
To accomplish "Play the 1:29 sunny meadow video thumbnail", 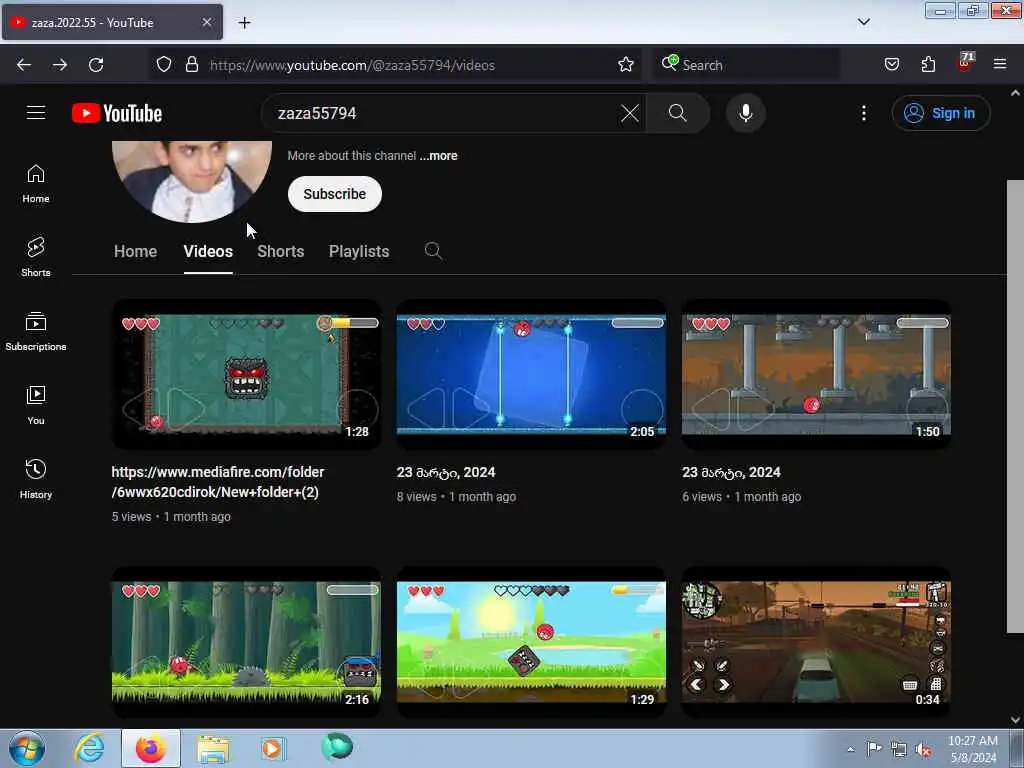I will (x=531, y=642).
